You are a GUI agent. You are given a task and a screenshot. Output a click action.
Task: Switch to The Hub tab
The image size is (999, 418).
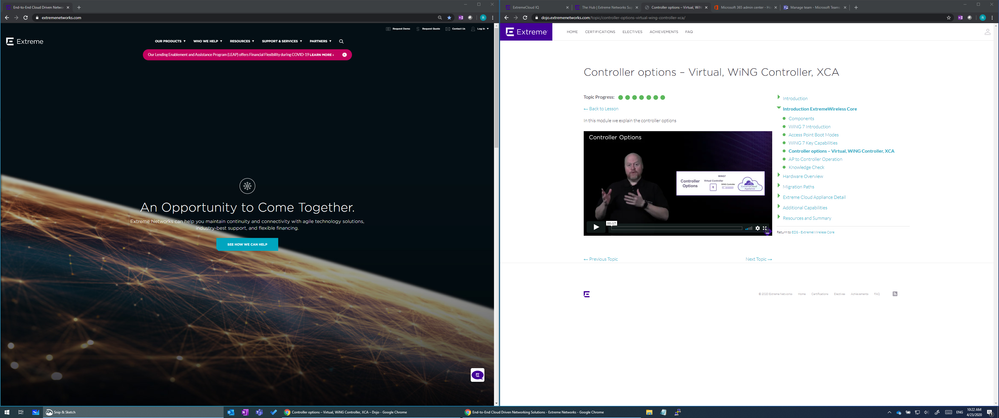tap(605, 7)
